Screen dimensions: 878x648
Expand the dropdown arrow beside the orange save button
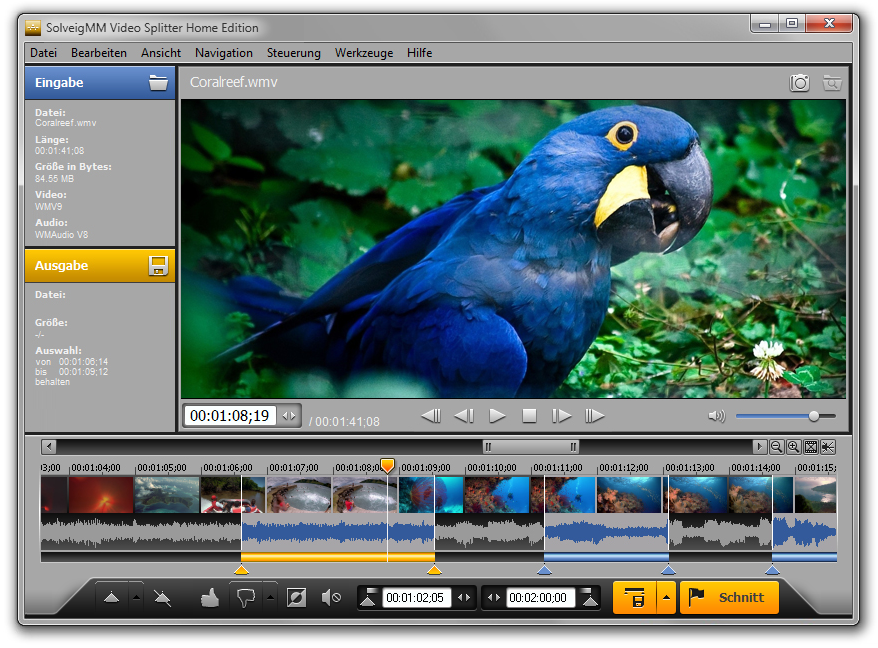point(665,598)
